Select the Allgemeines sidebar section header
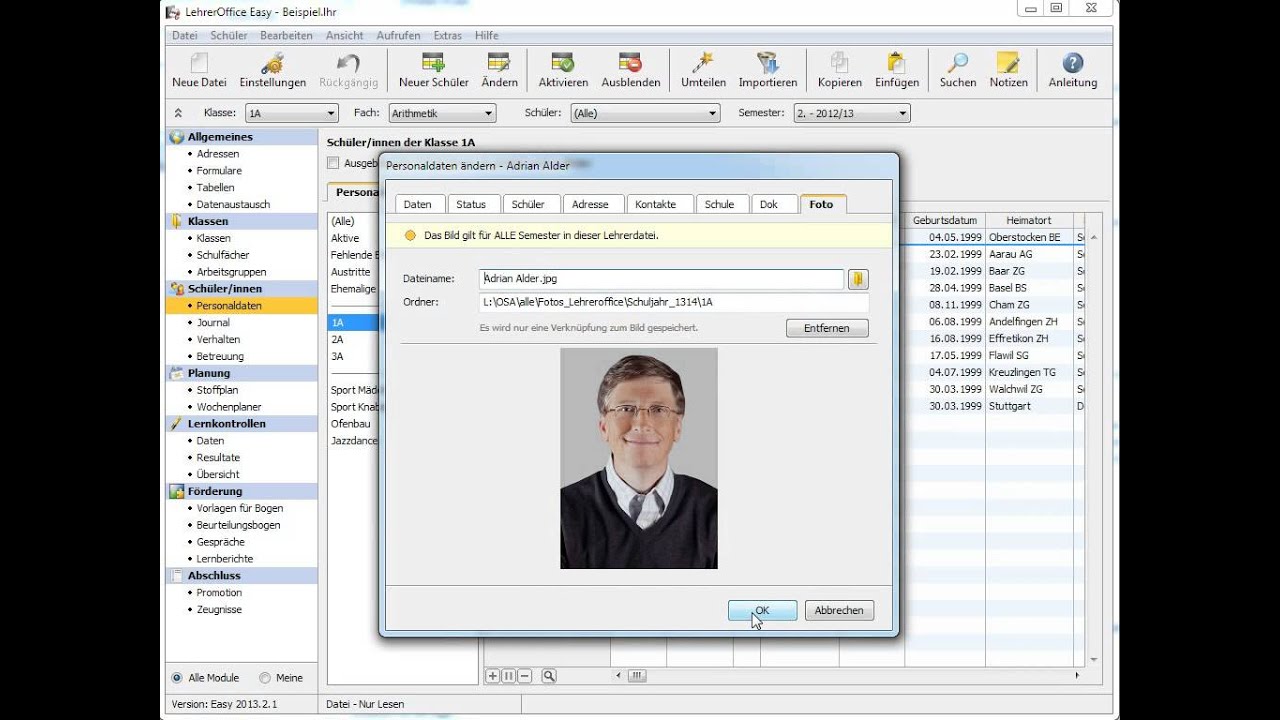The height and width of the screenshot is (720, 1280). pos(242,137)
